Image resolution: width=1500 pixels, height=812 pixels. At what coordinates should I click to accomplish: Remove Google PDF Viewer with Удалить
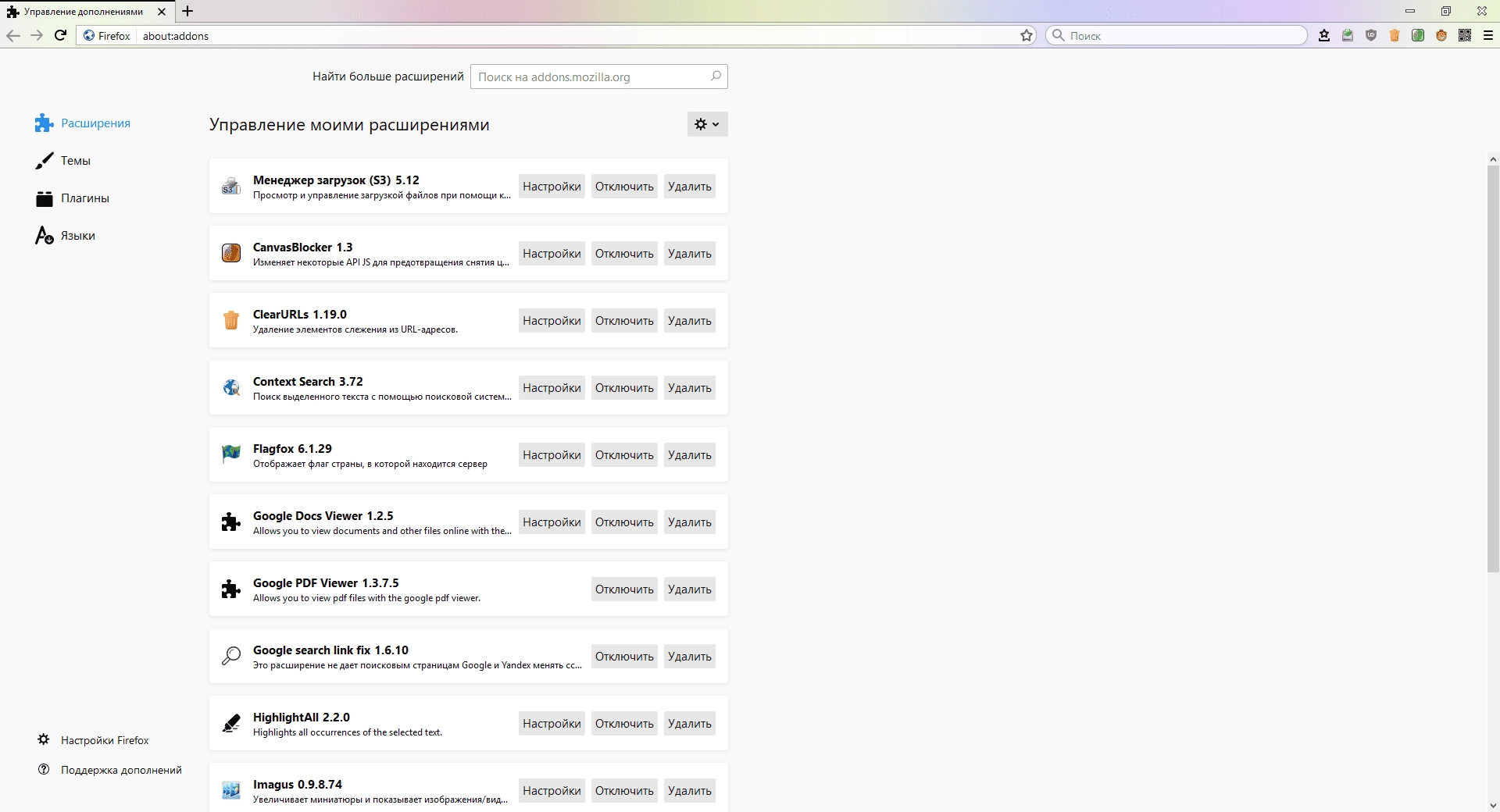[x=690, y=589]
